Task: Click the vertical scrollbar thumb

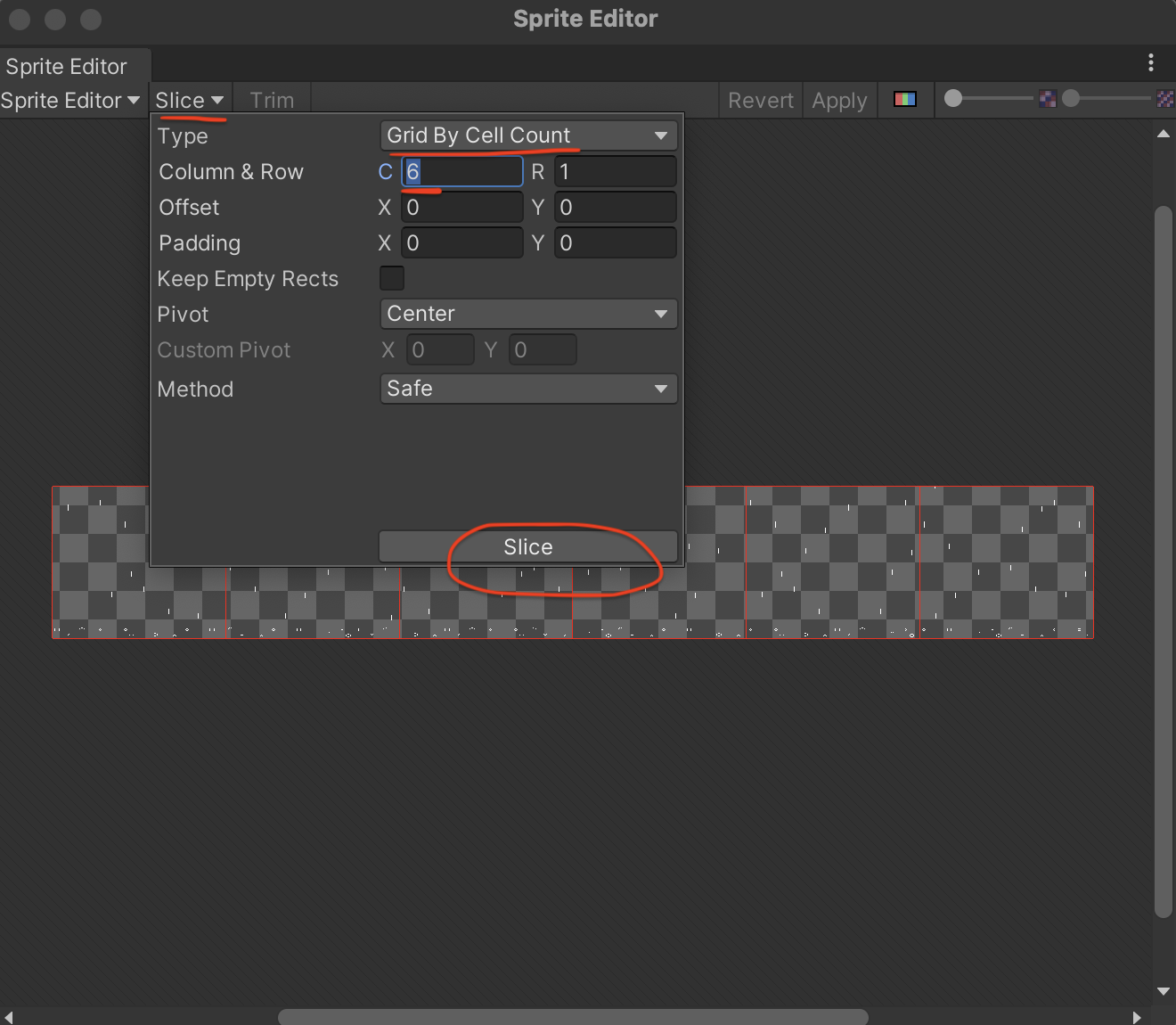Action: pos(1163,562)
